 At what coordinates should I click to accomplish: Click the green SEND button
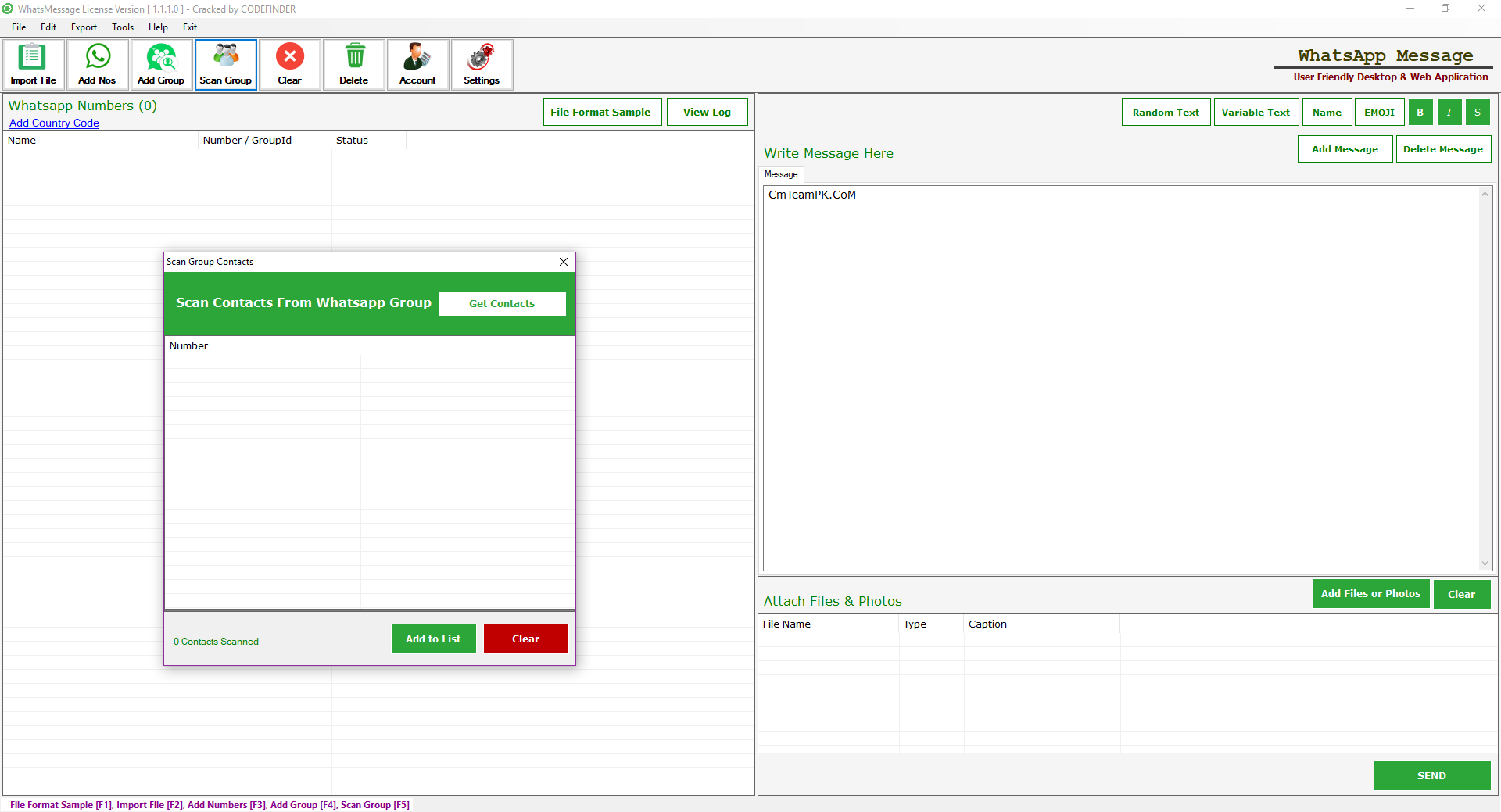pyautogui.click(x=1432, y=775)
